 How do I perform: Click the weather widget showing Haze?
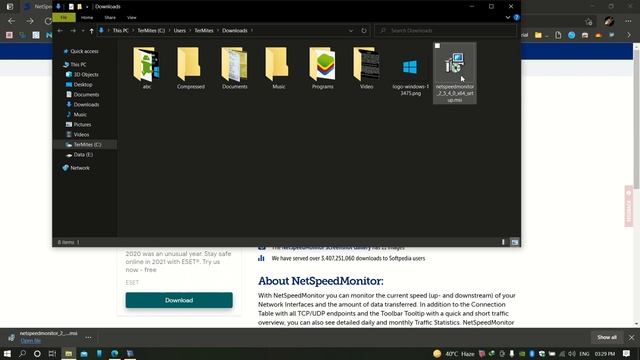454,353
